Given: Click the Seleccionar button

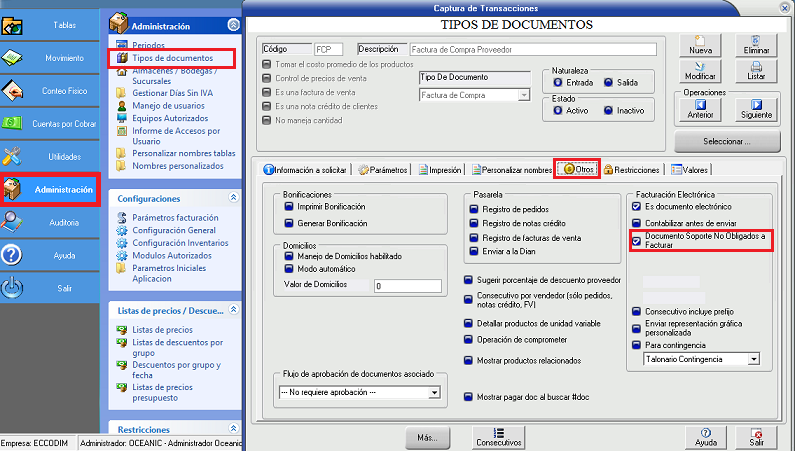Looking at the screenshot, I should [727, 141].
